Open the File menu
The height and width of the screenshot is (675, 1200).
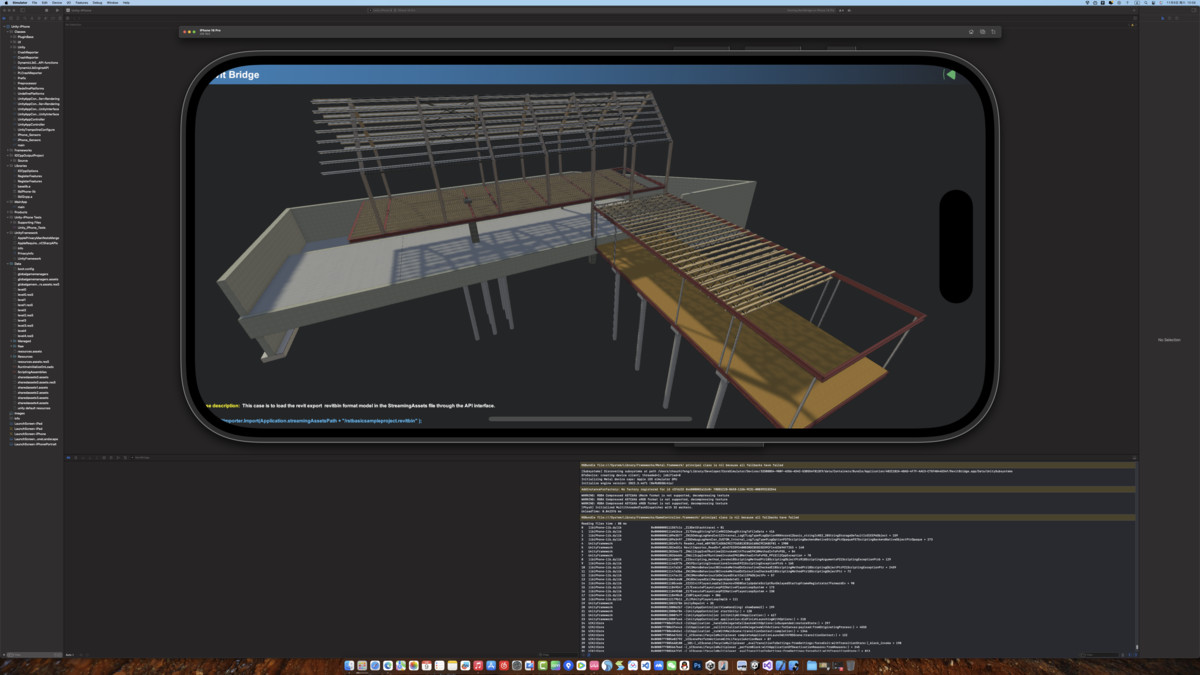tap(34, 2)
